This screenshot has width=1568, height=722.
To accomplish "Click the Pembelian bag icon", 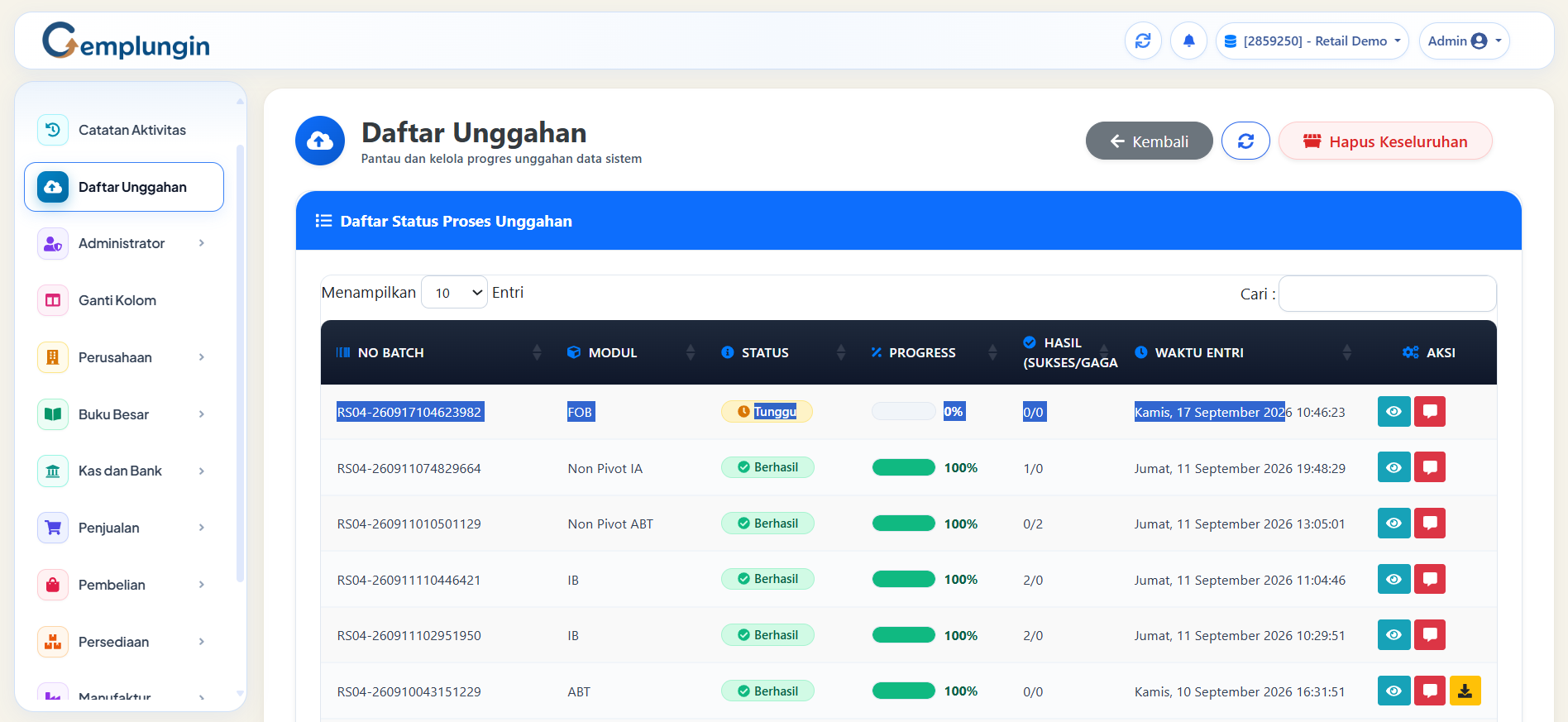I will (53, 585).
